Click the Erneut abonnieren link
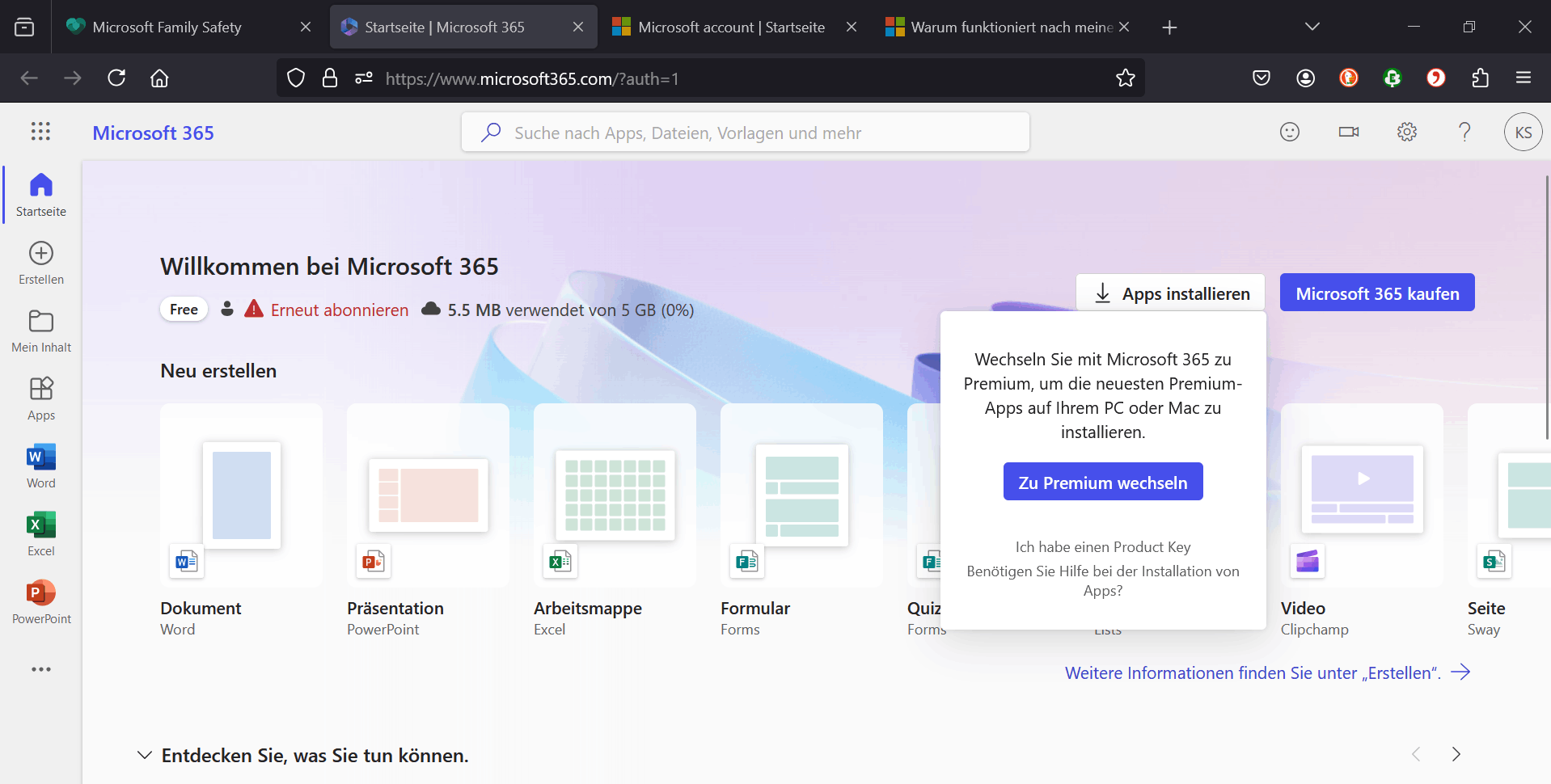This screenshot has width=1551, height=784. point(340,310)
